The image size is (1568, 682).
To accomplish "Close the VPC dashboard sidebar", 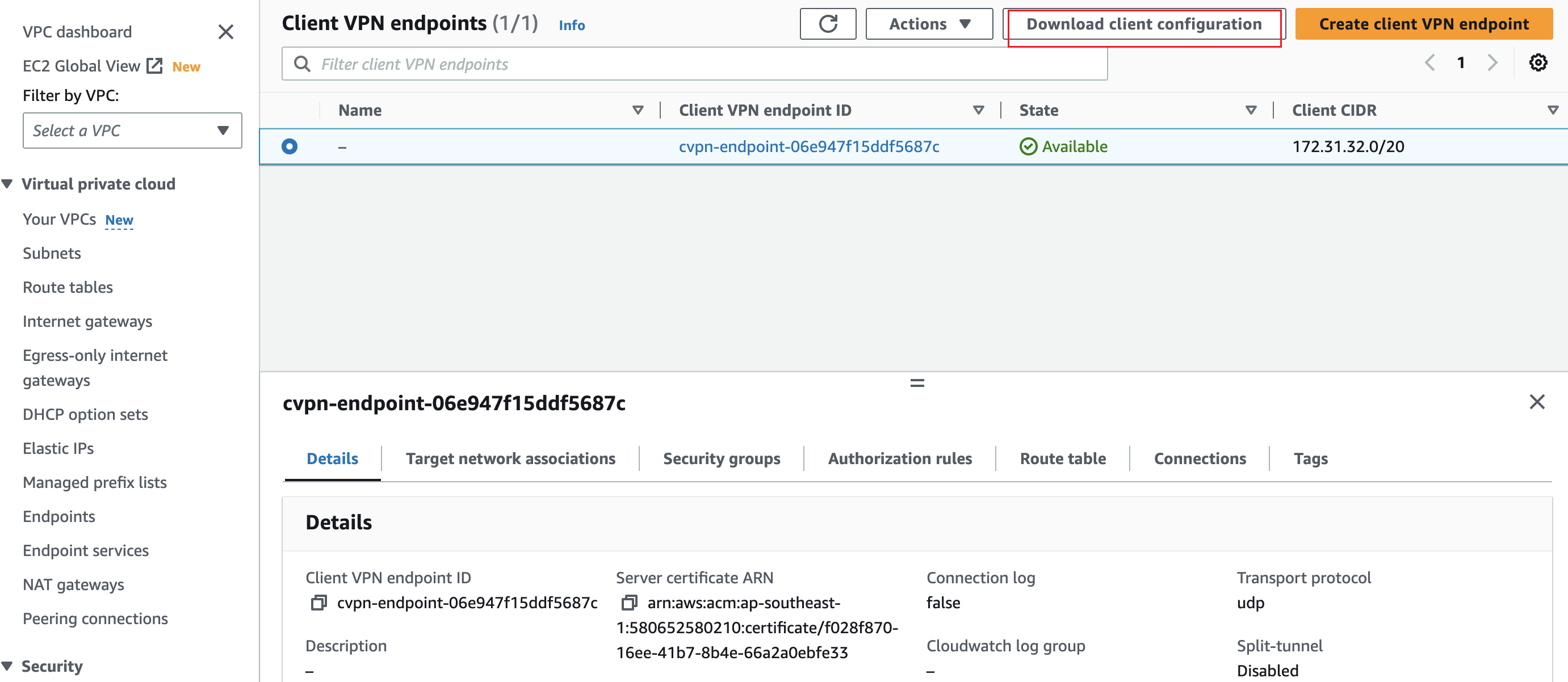I will click(x=226, y=32).
